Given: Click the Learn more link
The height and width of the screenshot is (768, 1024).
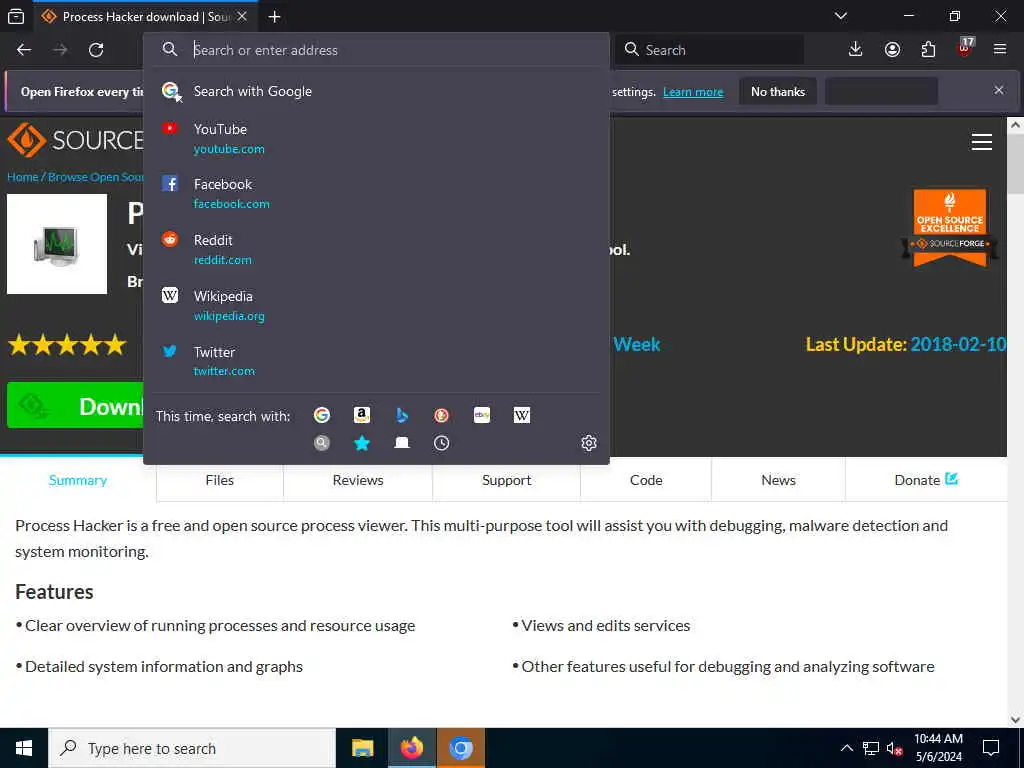Looking at the screenshot, I should pyautogui.click(x=693, y=92).
